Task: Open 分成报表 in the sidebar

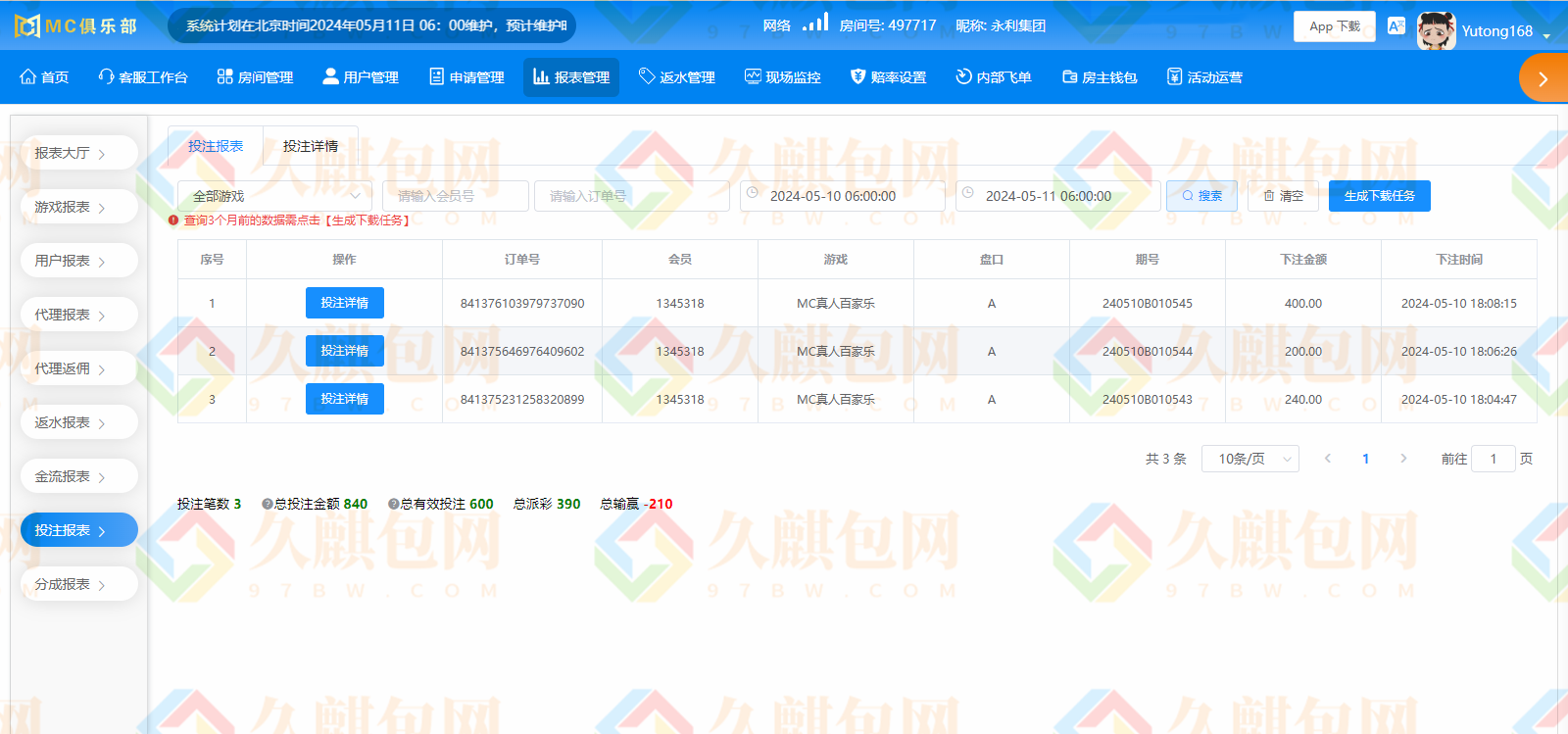Action: (x=78, y=584)
